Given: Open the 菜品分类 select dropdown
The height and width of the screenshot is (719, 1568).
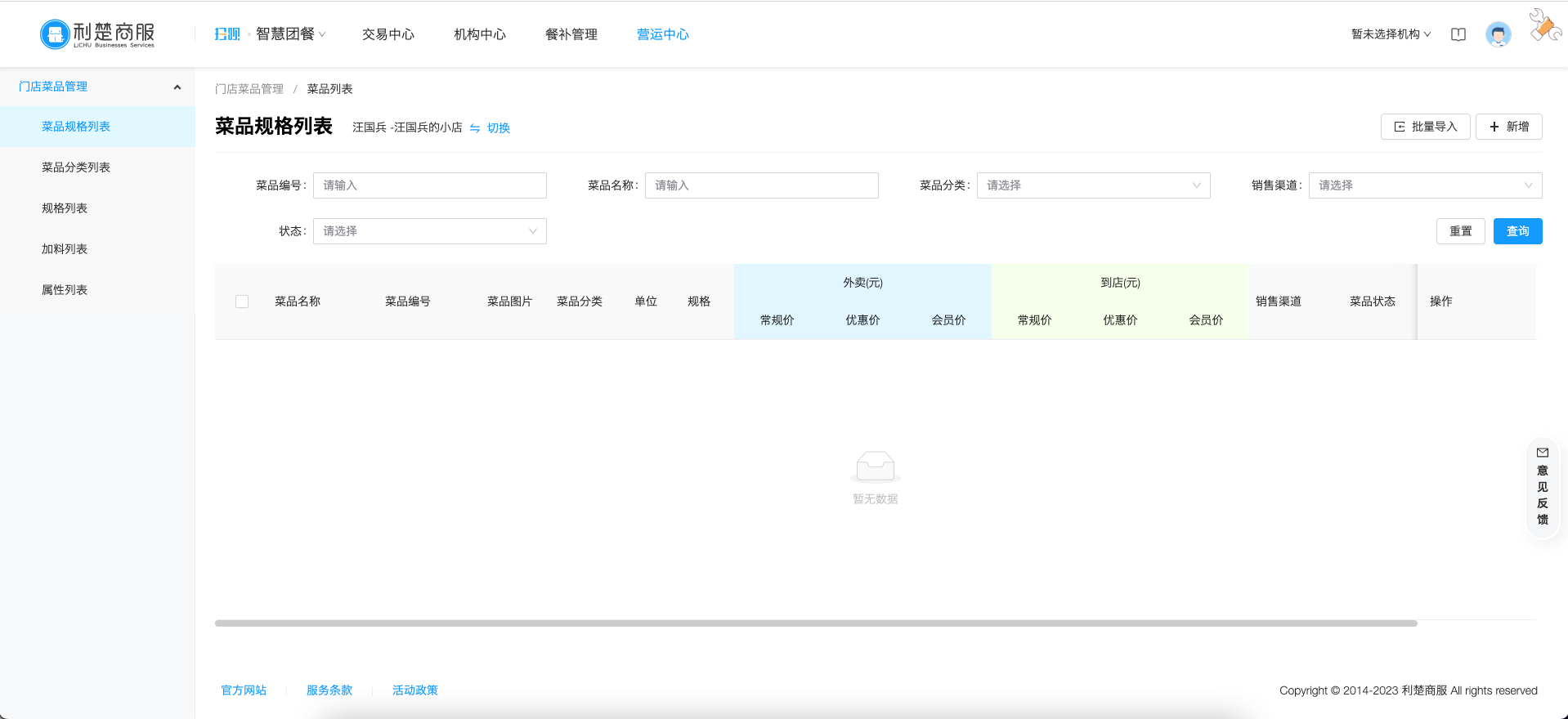Looking at the screenshot, I should (x=1093, y=185).
